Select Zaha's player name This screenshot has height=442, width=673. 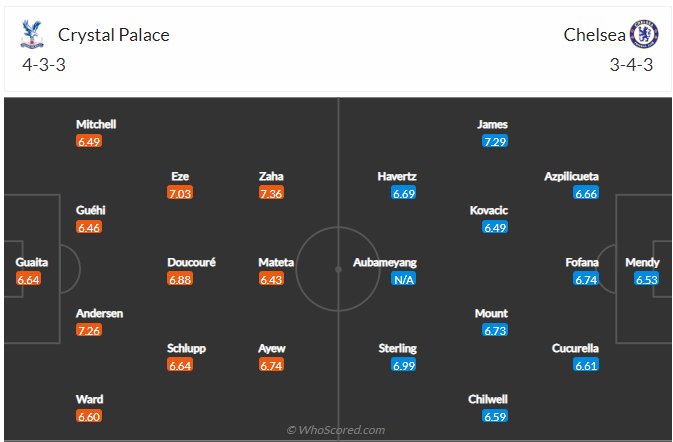(x=272, y=176)
